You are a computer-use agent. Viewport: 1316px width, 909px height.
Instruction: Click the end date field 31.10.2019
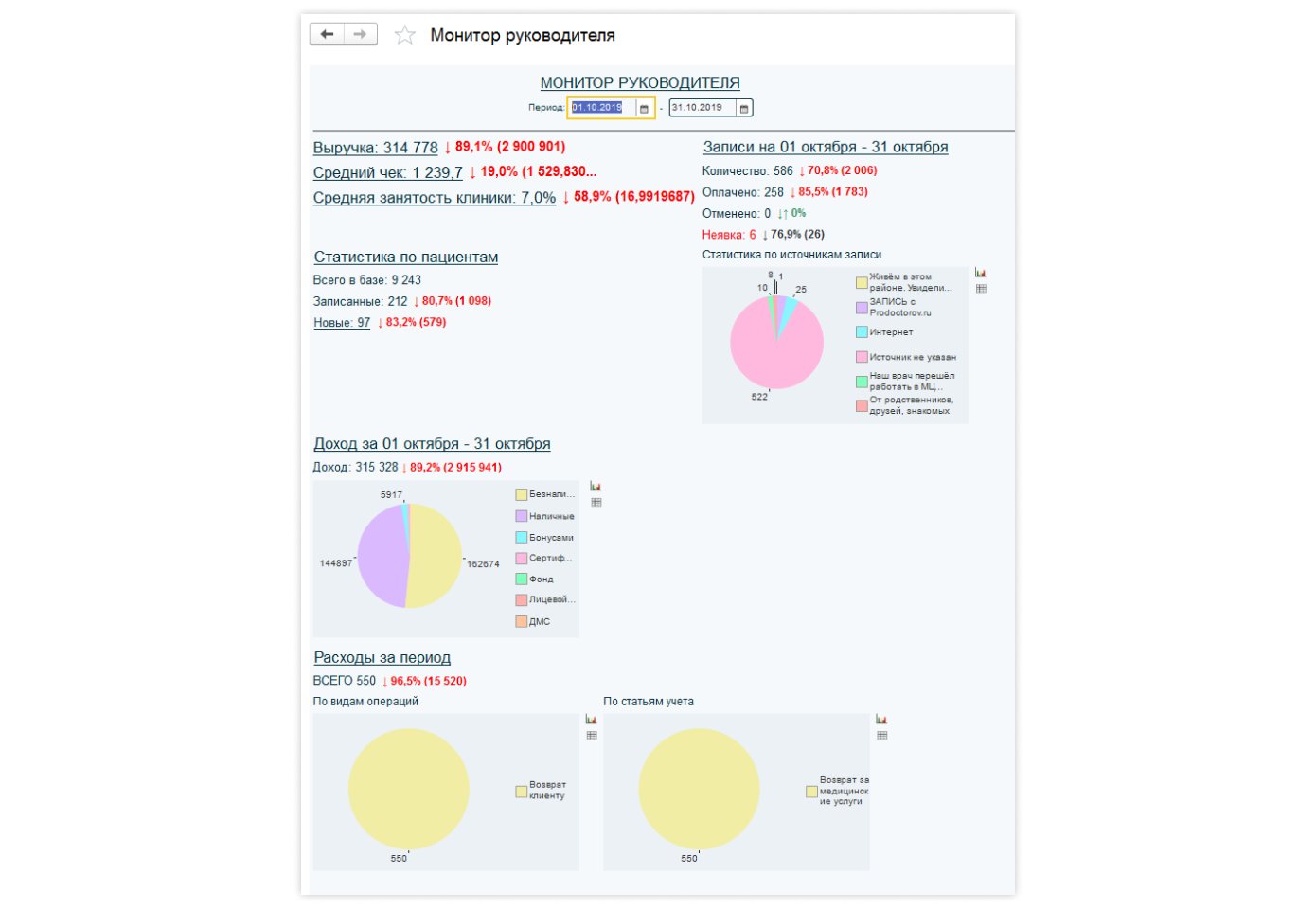(702, 108)
